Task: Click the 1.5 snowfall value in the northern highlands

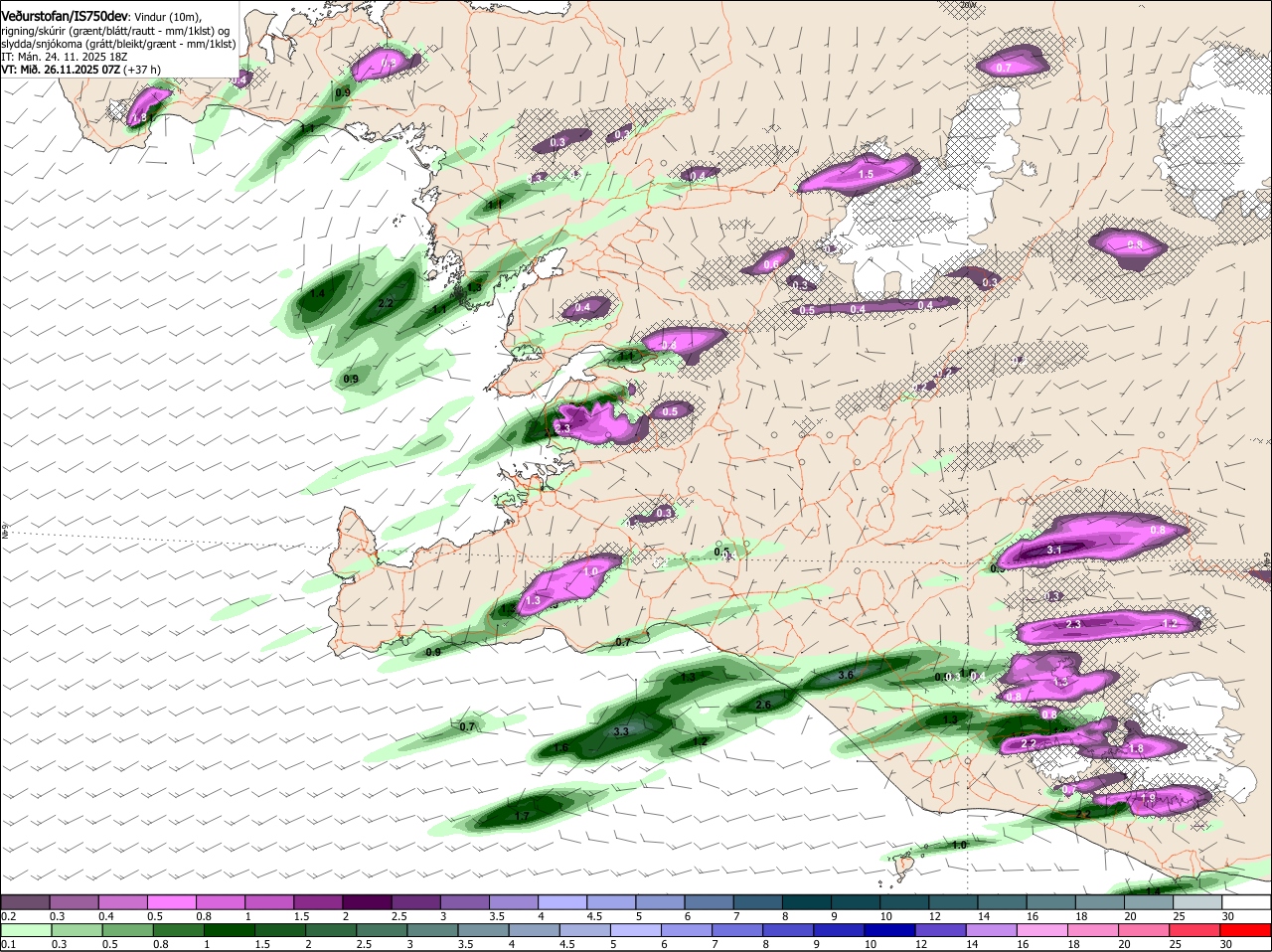Action: tap(866, 174)
